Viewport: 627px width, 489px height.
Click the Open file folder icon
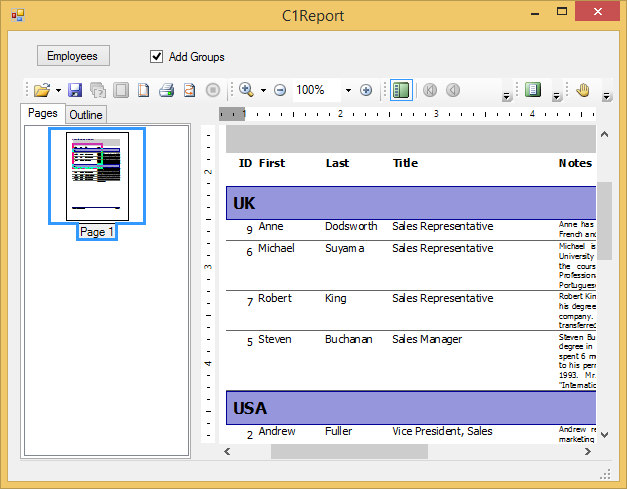tap(41, 90)
